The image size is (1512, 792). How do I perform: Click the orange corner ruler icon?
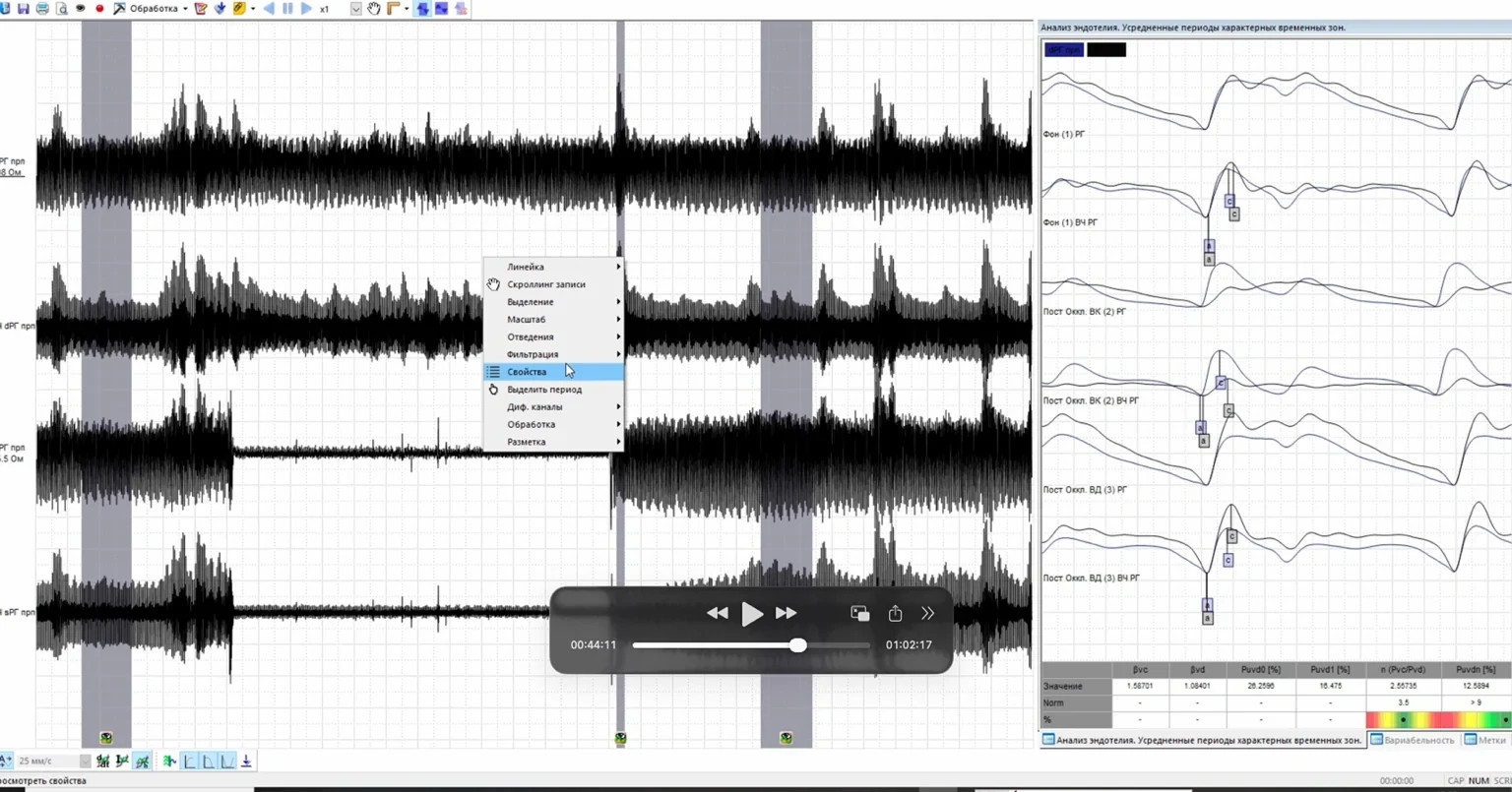pos(393,9)
